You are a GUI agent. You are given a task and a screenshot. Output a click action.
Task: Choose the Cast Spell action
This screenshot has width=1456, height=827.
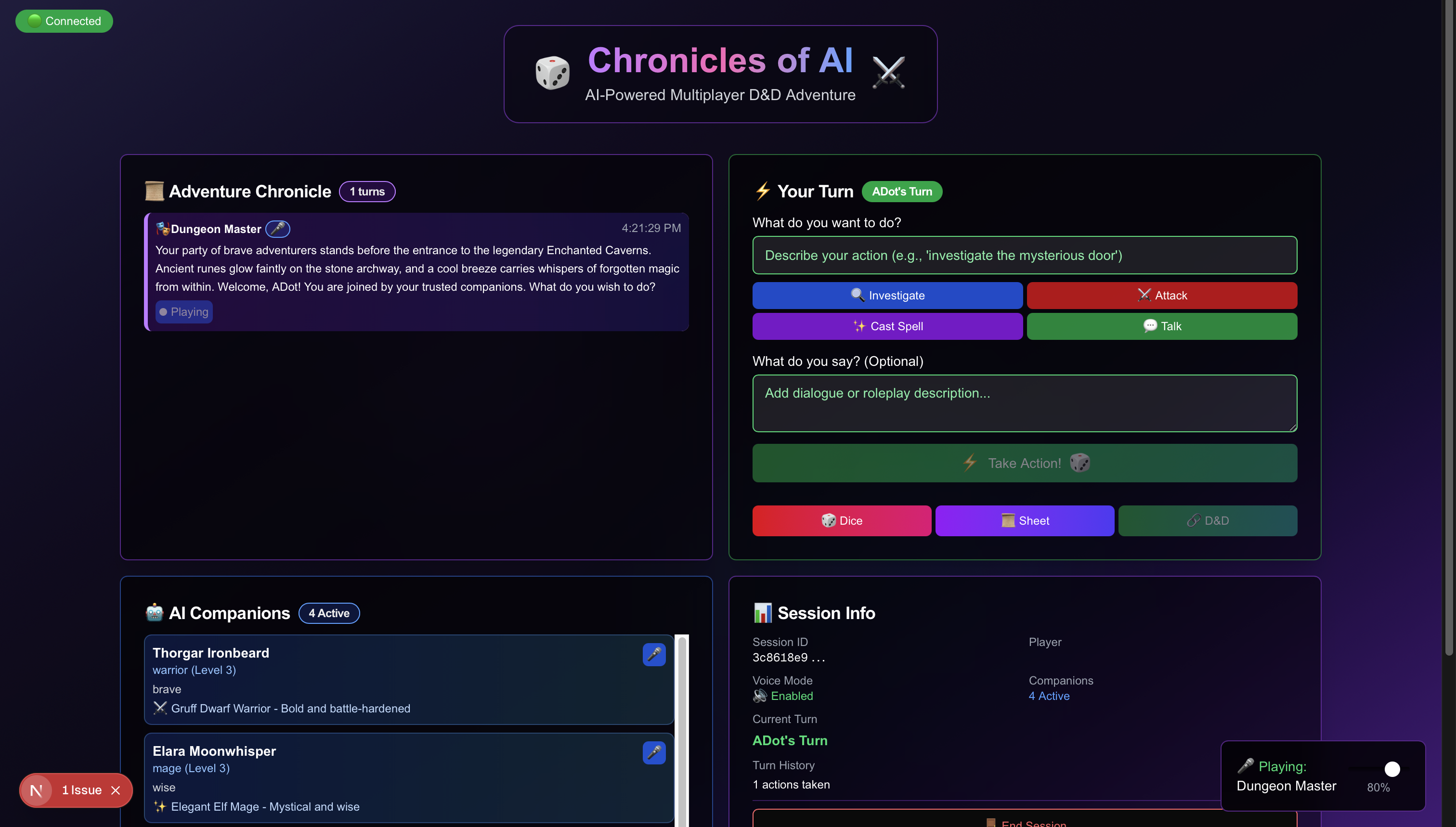pos(887,326)
